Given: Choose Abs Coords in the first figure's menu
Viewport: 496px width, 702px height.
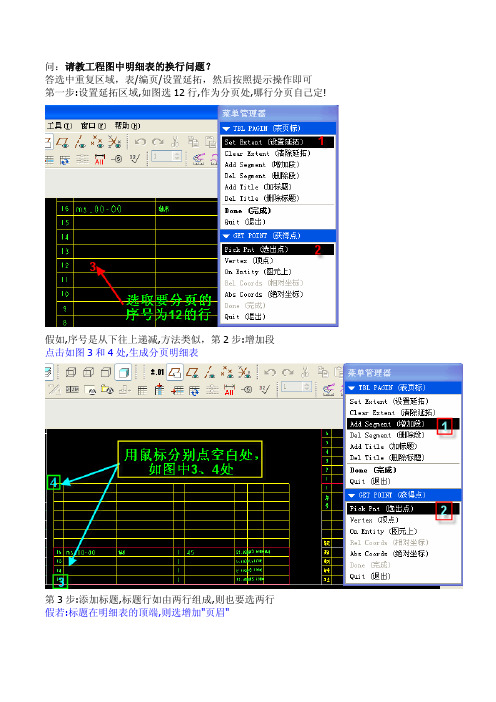Looking at the screenshot, I should tap(264, 294).
